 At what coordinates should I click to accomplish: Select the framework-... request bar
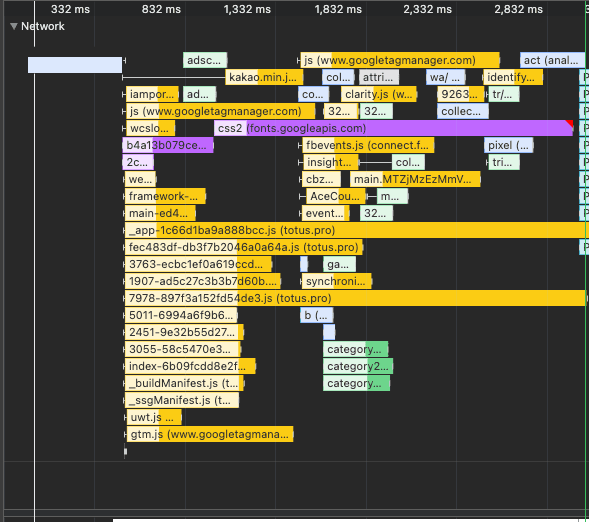pos(165,196)
